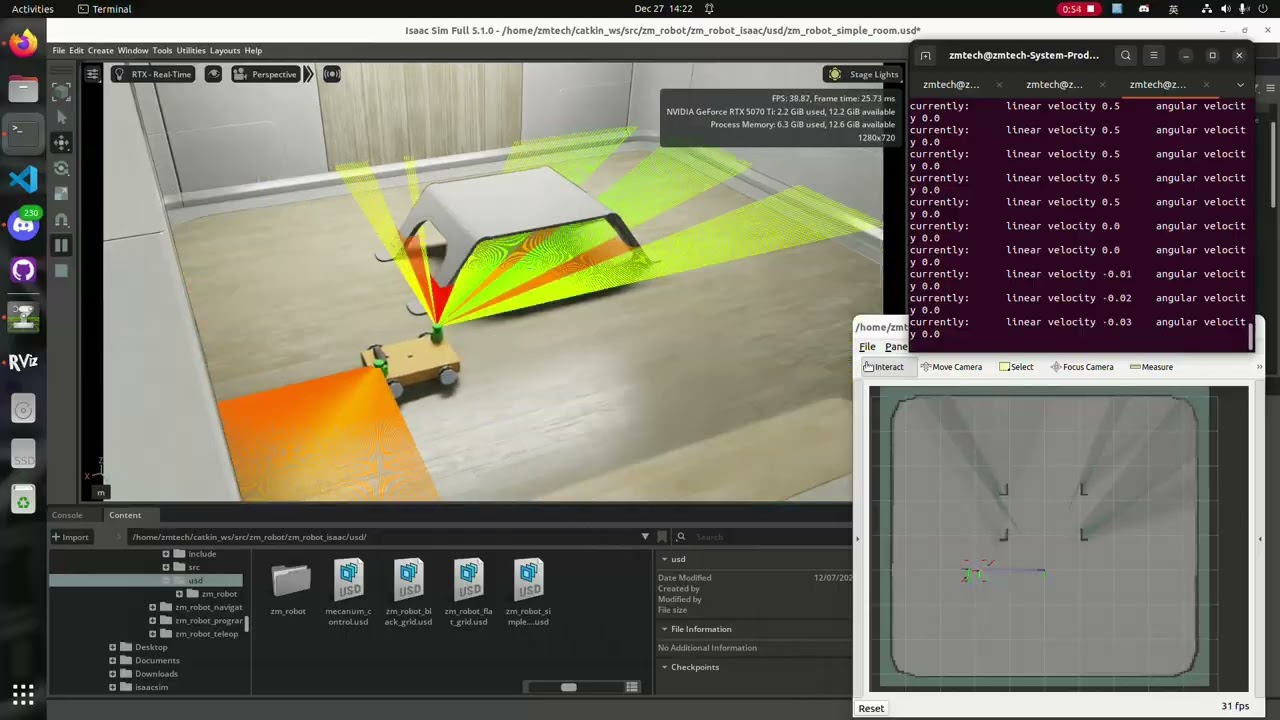The width and height of the screenshot is (1280, 720).
Task: Open the Create menu
Action: click(100, 50)
